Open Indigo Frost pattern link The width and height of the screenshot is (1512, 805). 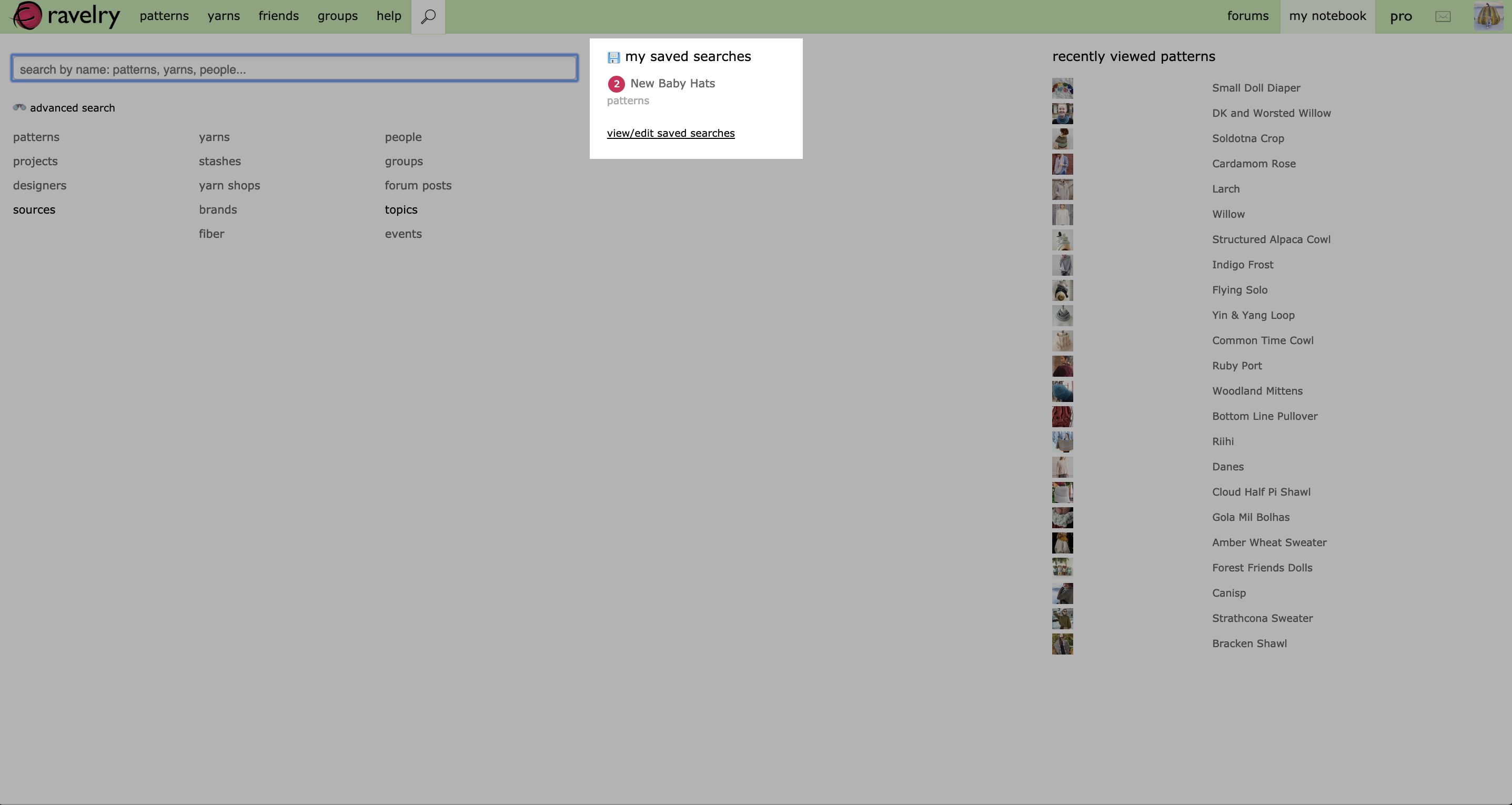click(x=1243, y=265)
